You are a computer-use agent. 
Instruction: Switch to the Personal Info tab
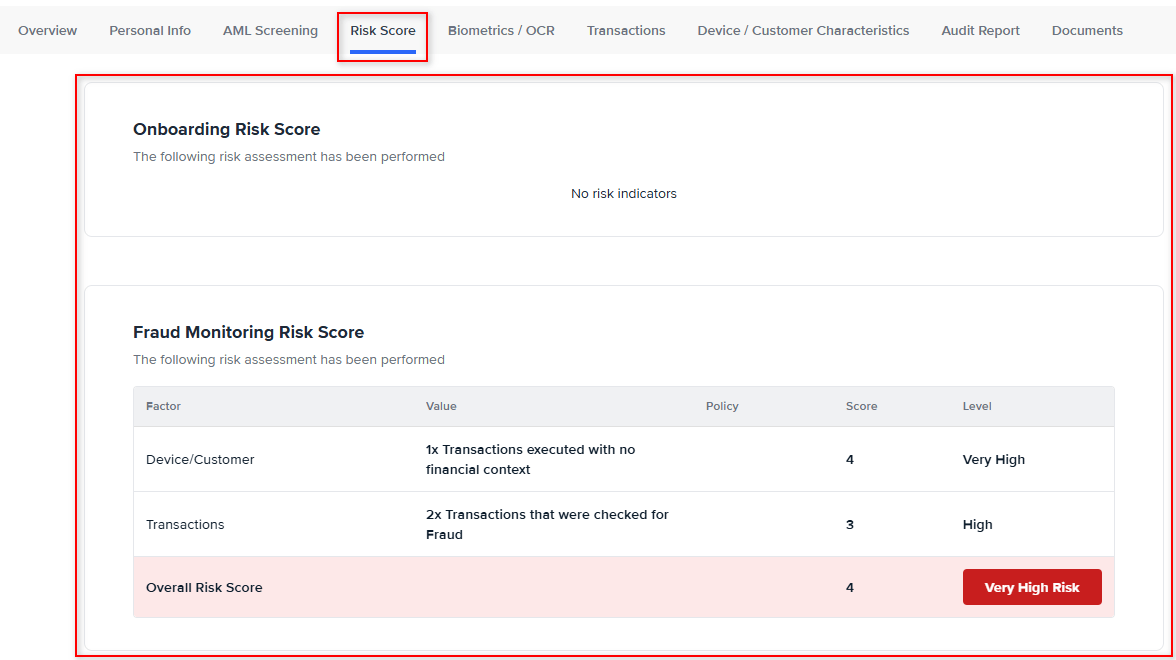click(150, 30)
